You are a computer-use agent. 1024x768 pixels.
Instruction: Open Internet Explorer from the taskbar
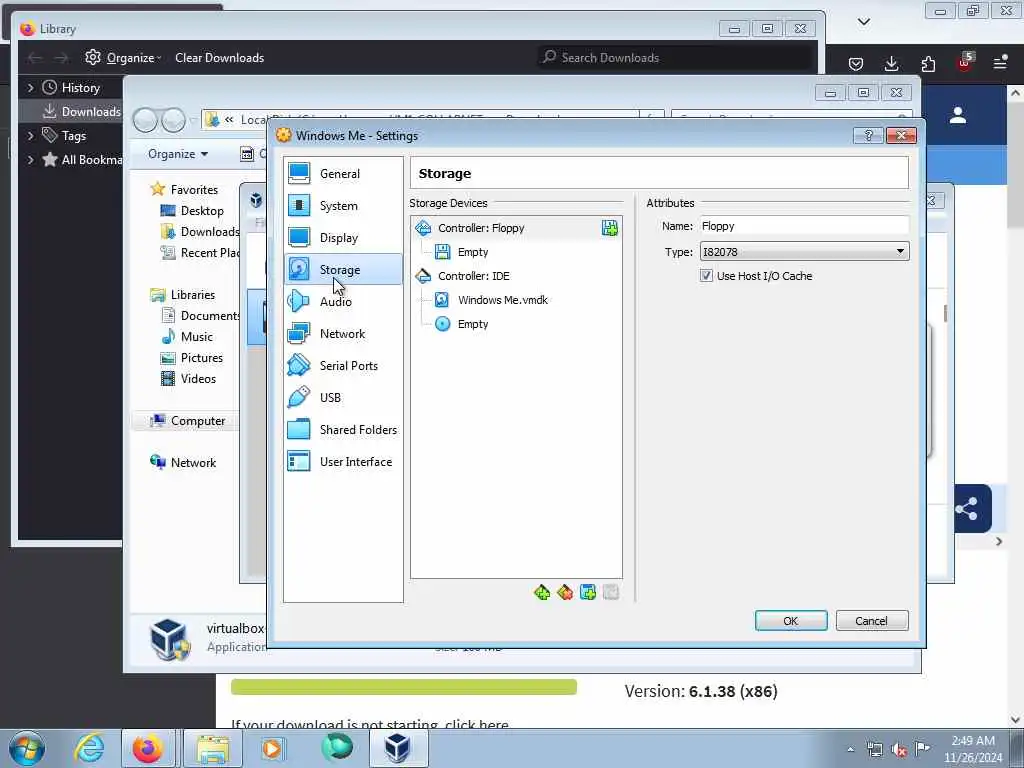89,748
